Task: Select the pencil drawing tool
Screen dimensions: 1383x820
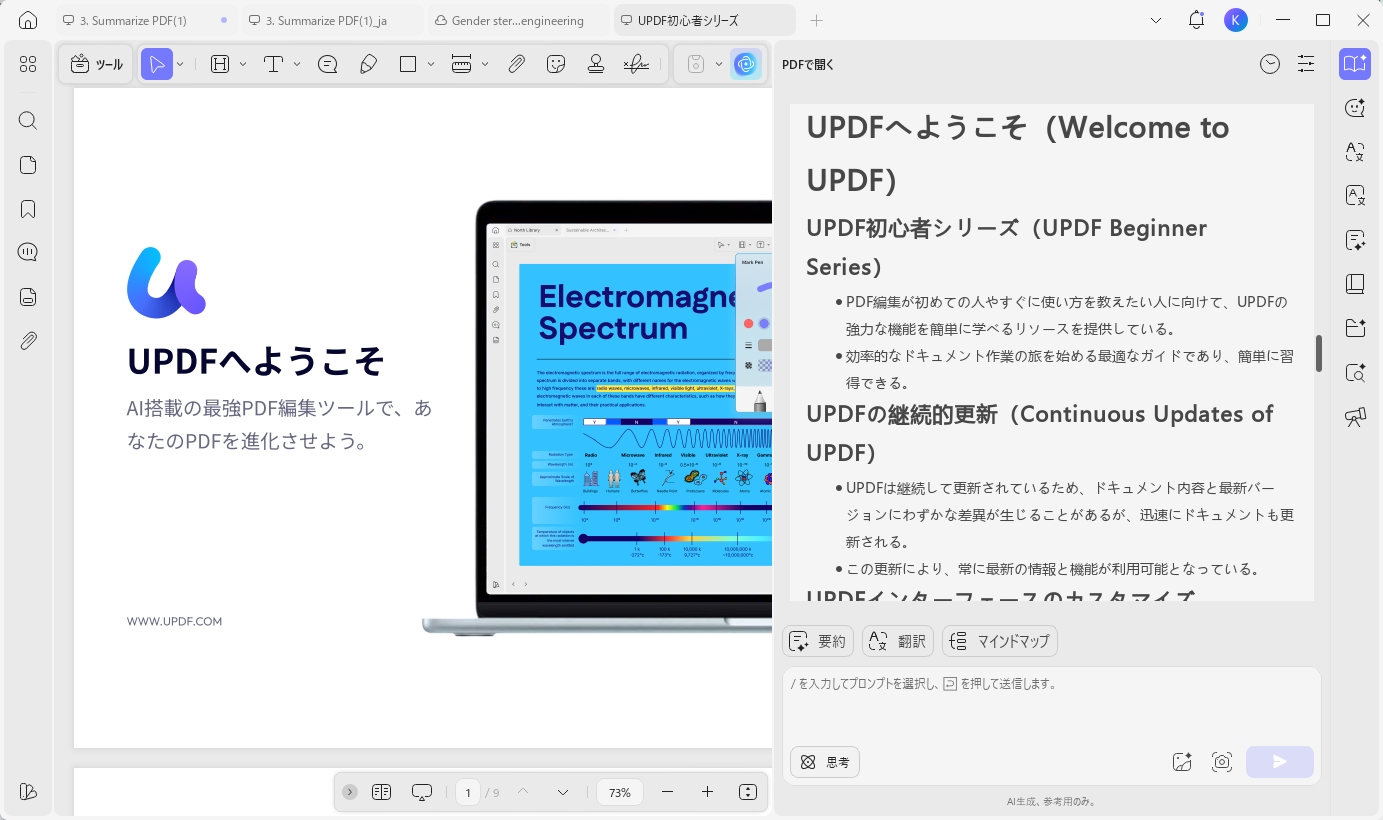Action: (x=368, y=65)
